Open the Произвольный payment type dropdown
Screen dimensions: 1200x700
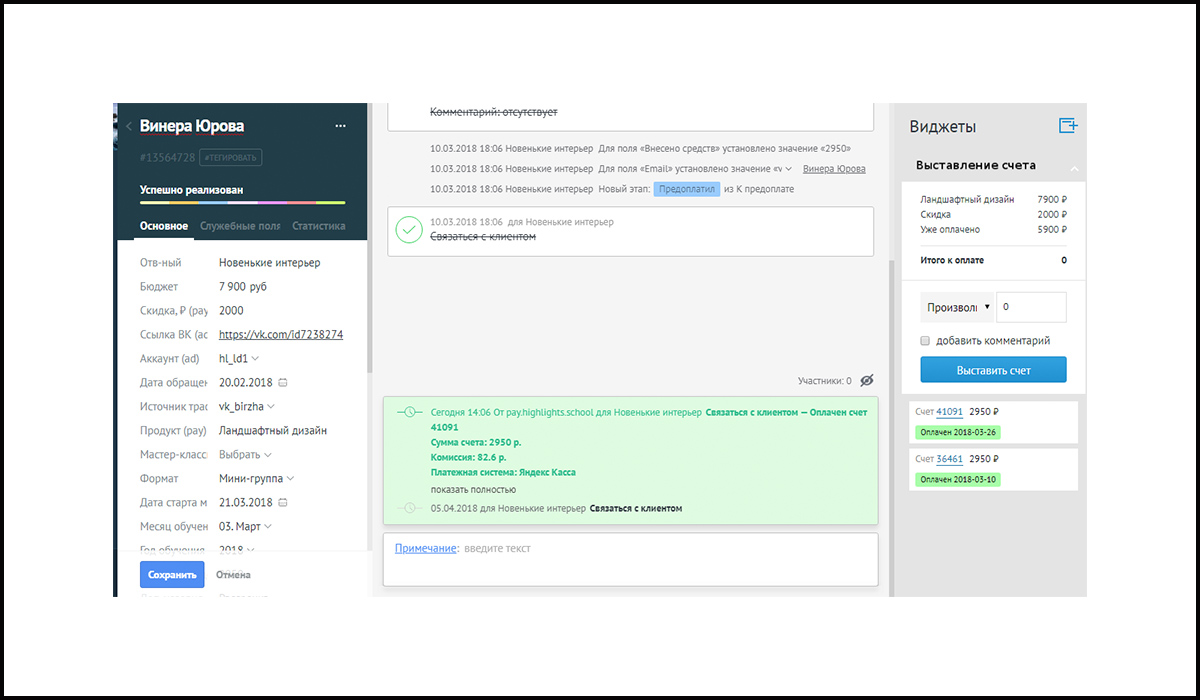[x=957, y=308]
